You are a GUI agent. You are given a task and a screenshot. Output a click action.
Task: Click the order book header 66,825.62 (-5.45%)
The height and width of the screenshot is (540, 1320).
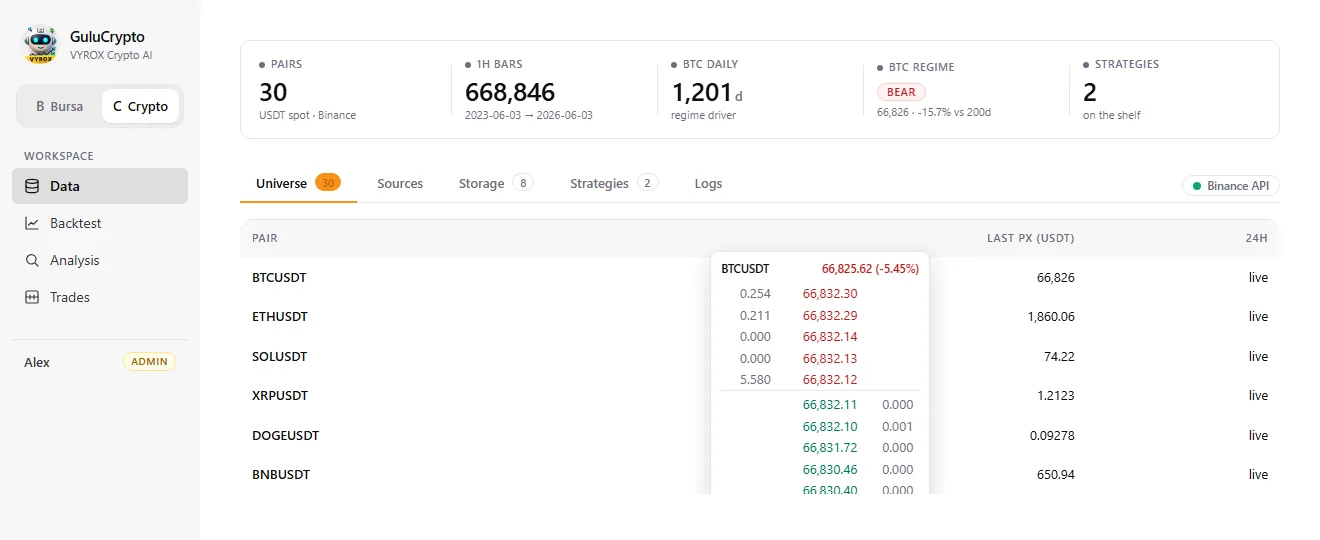point(870,269)
